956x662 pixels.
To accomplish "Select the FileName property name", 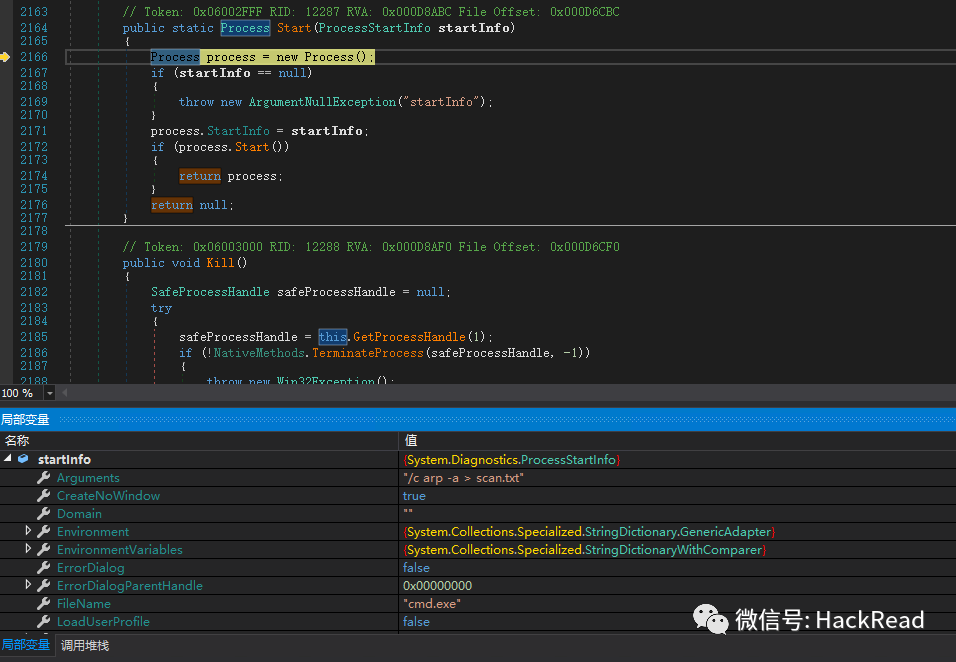I will pos(84,603).
